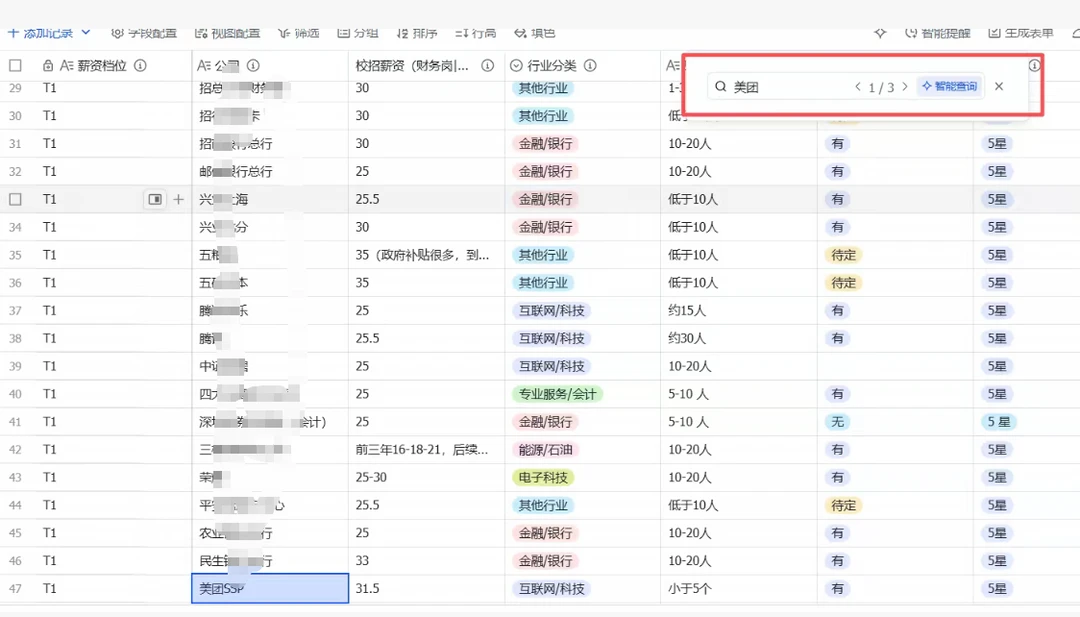Close the search box with the X
Viewport: 1080px width, 617px height.
click(x=999, y=86)
